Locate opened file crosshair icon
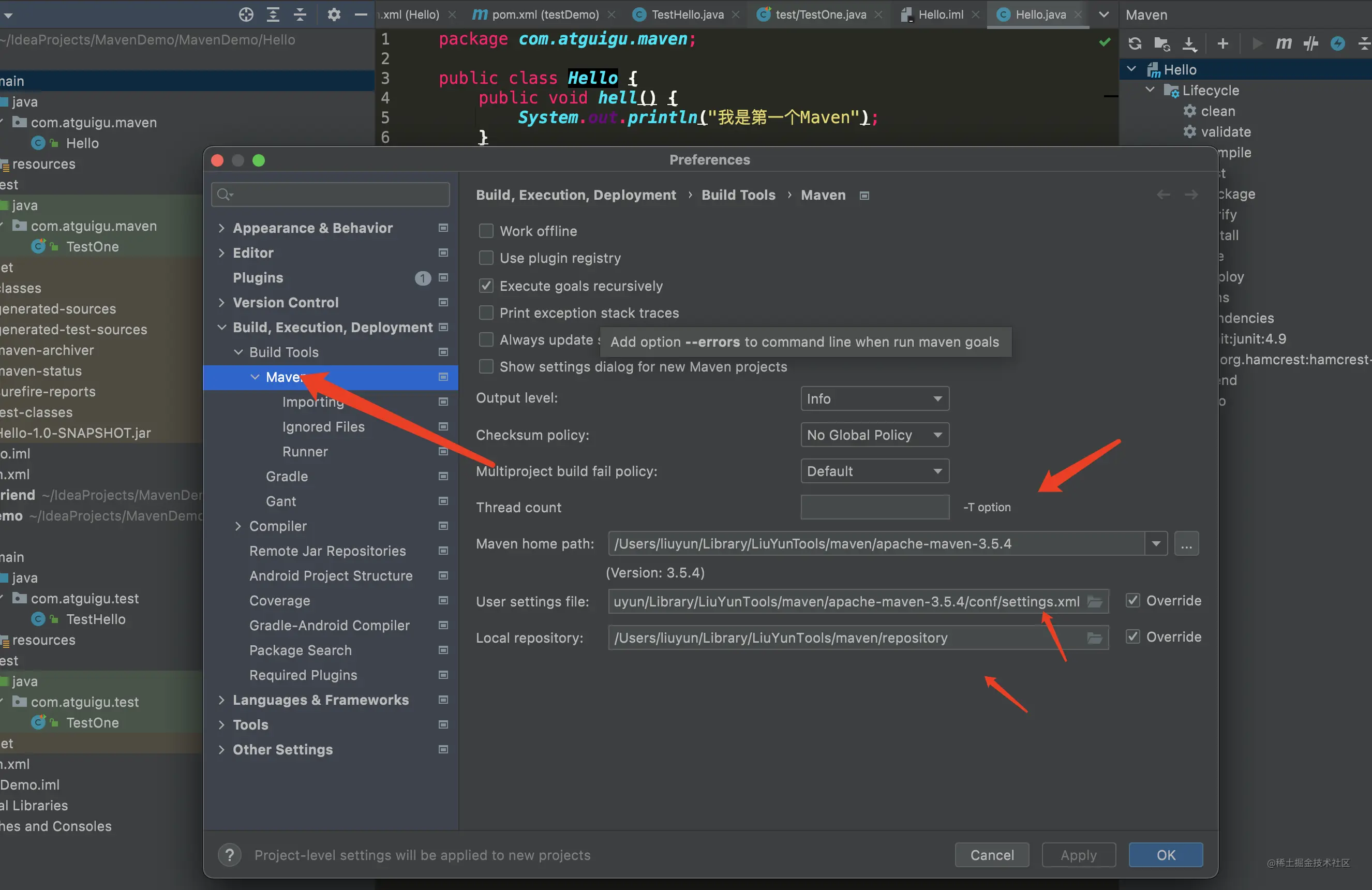This screenshot has height=890, width=1372. point(246,14)
